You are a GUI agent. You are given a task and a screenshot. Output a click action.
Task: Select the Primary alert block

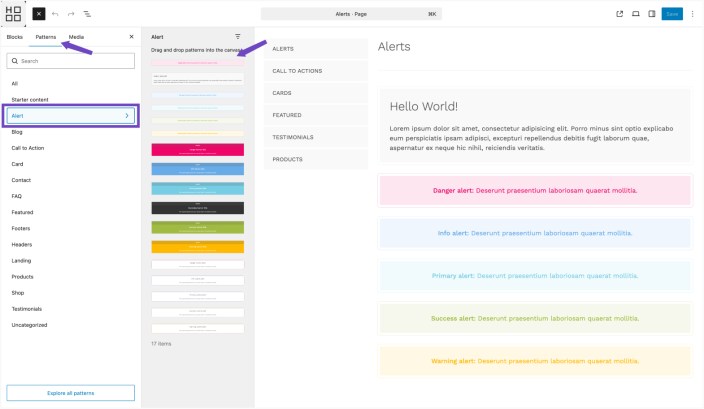[x=535, y=276]
